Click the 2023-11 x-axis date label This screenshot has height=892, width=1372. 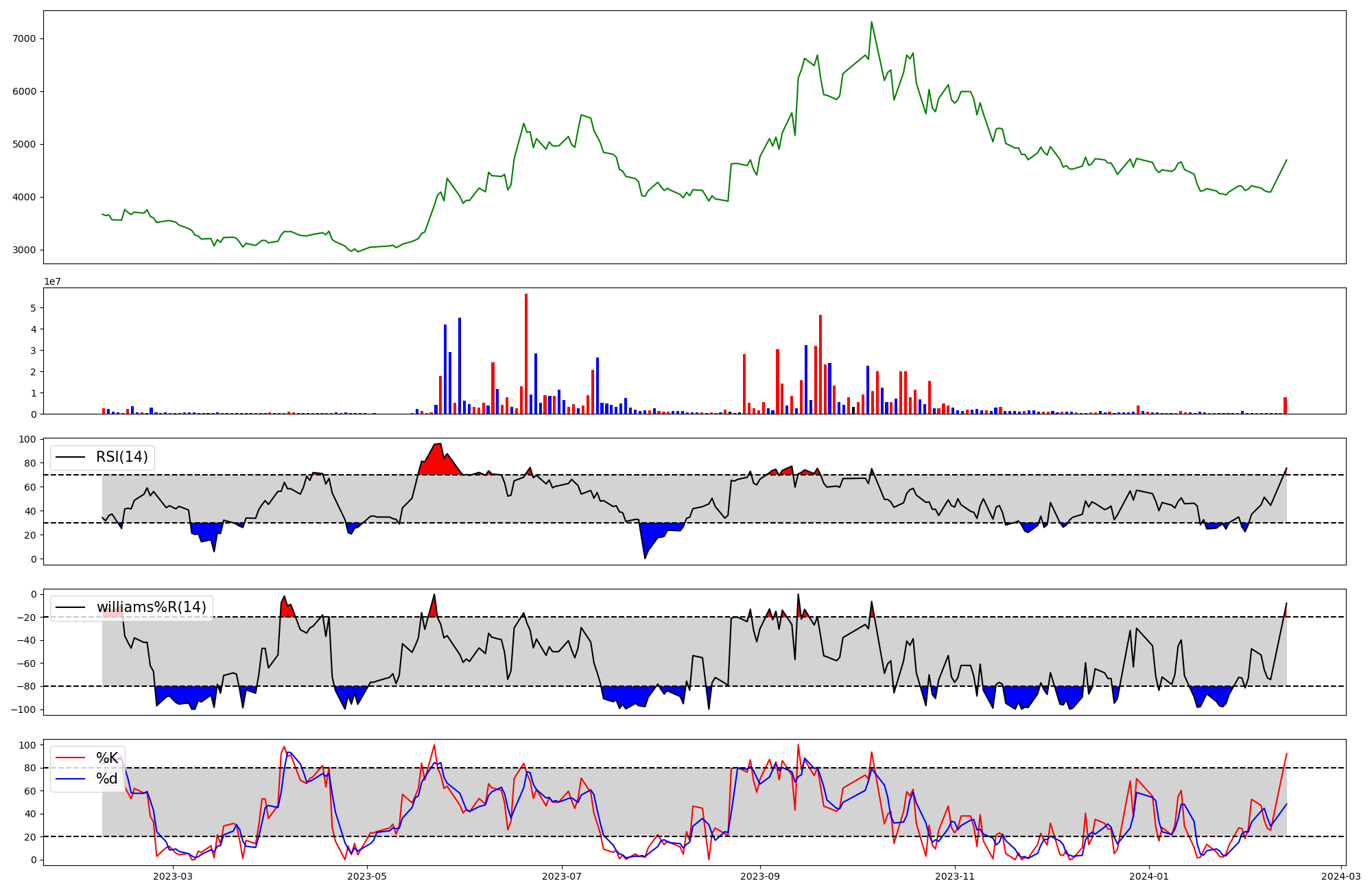click(955, 876)
